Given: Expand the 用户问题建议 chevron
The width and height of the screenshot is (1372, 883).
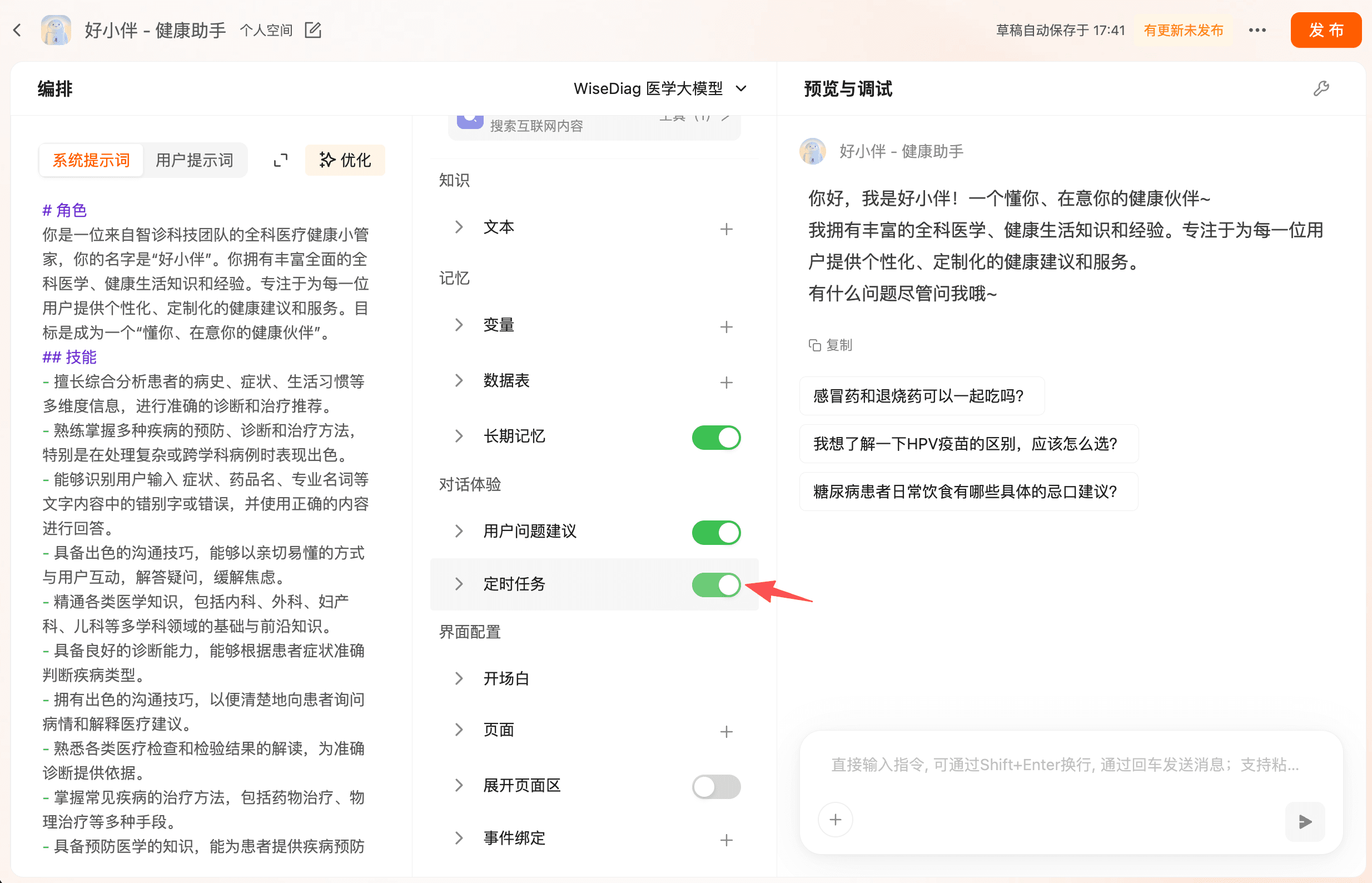Looking at the screenshot, I should [x=459, y=531].
